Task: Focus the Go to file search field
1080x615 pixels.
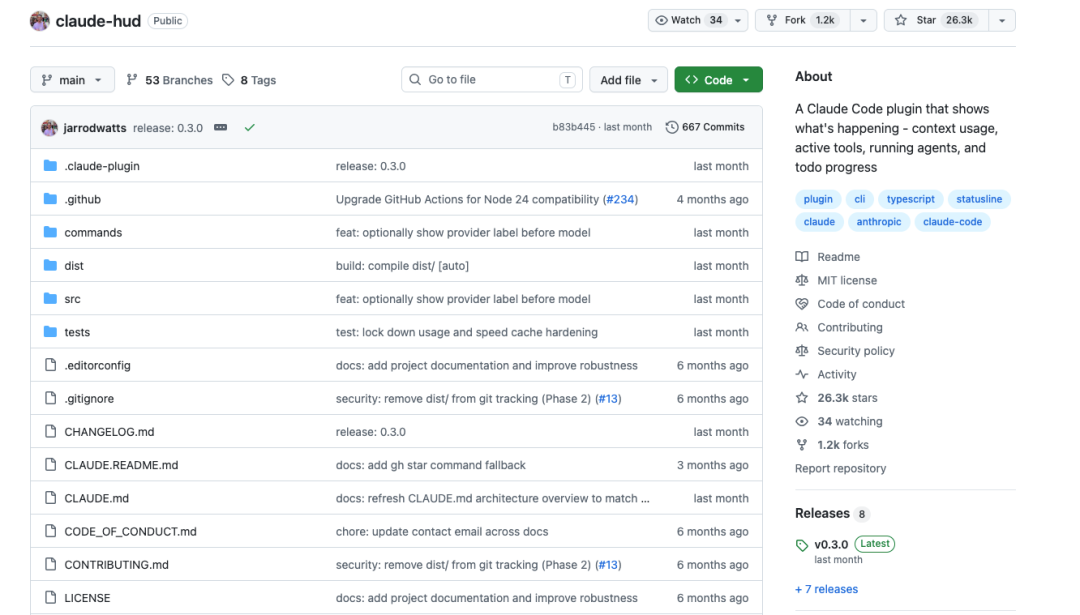Action: pos(492,80)
